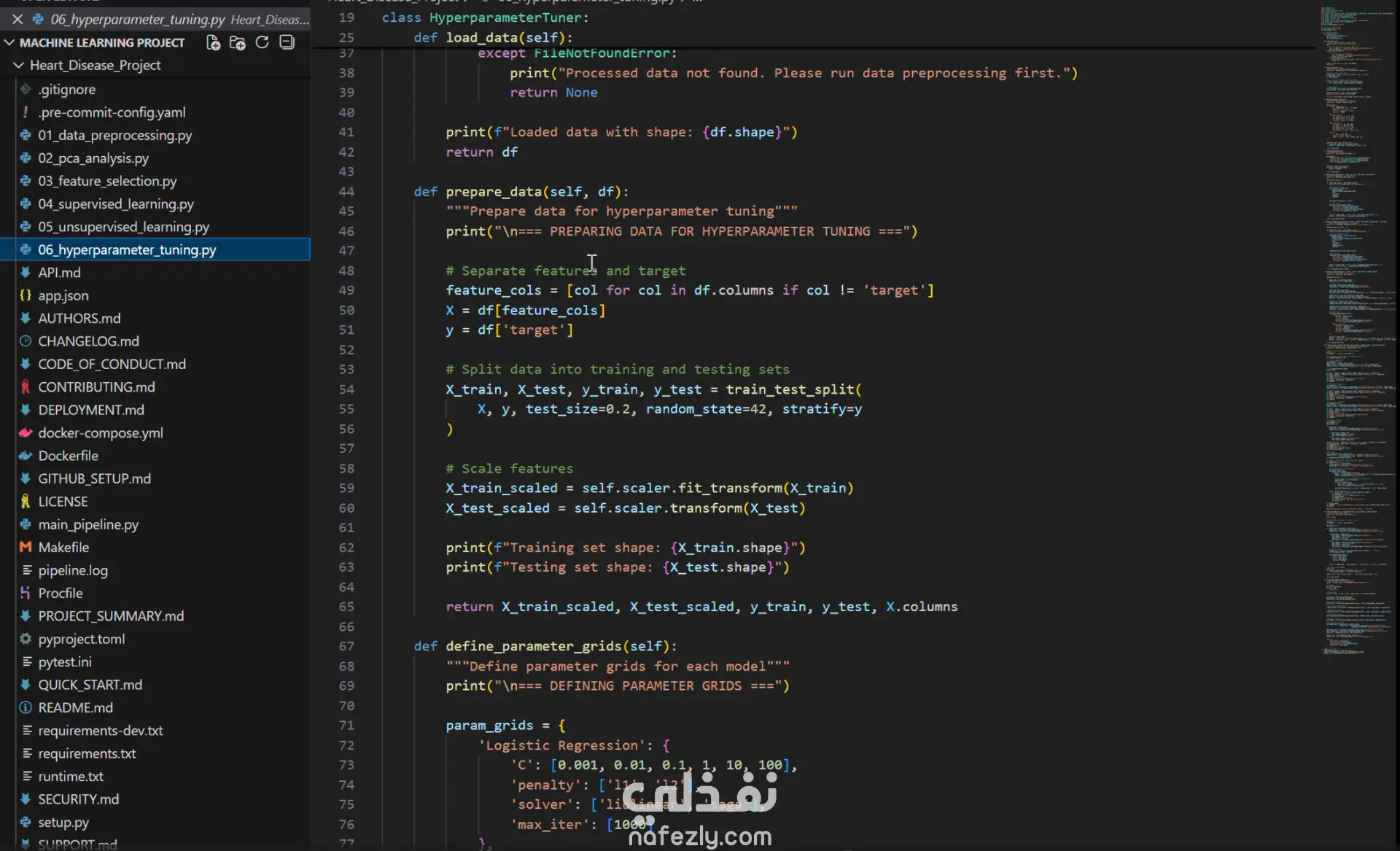Viewport: 1400px width, 851px height.
Task: Open README.md from the file tree
Action: point(75,707)
